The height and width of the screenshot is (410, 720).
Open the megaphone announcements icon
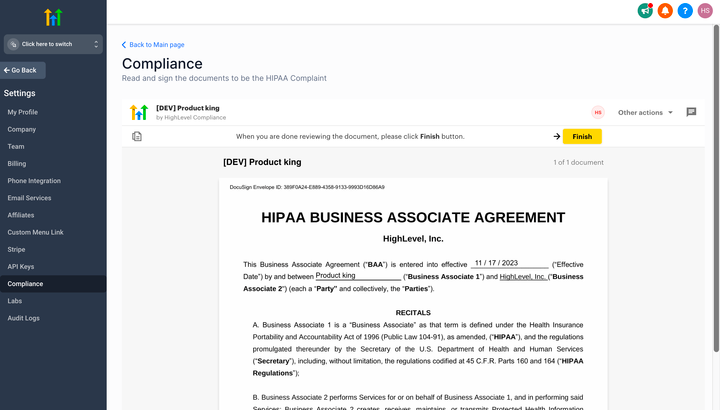[x=645, y=11]
